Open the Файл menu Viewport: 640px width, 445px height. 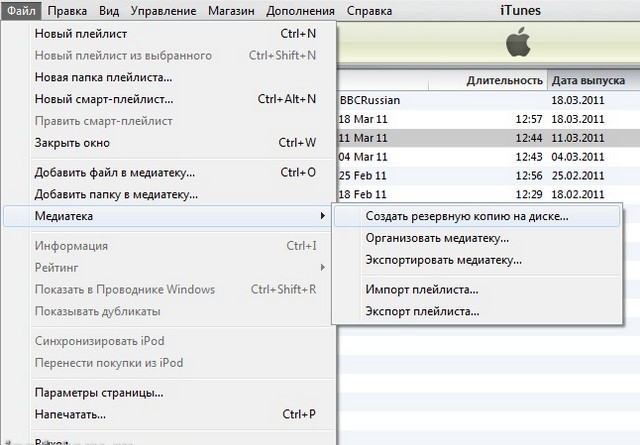click(x=21, y=10)
